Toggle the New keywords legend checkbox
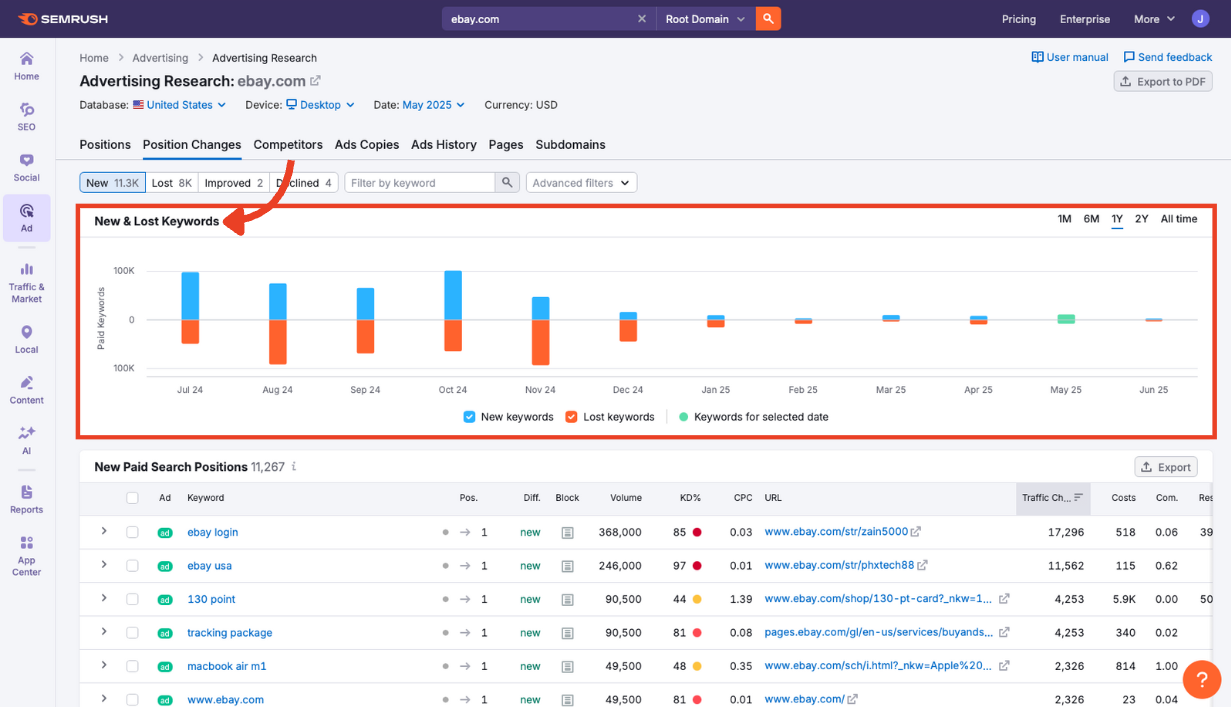 469,417
